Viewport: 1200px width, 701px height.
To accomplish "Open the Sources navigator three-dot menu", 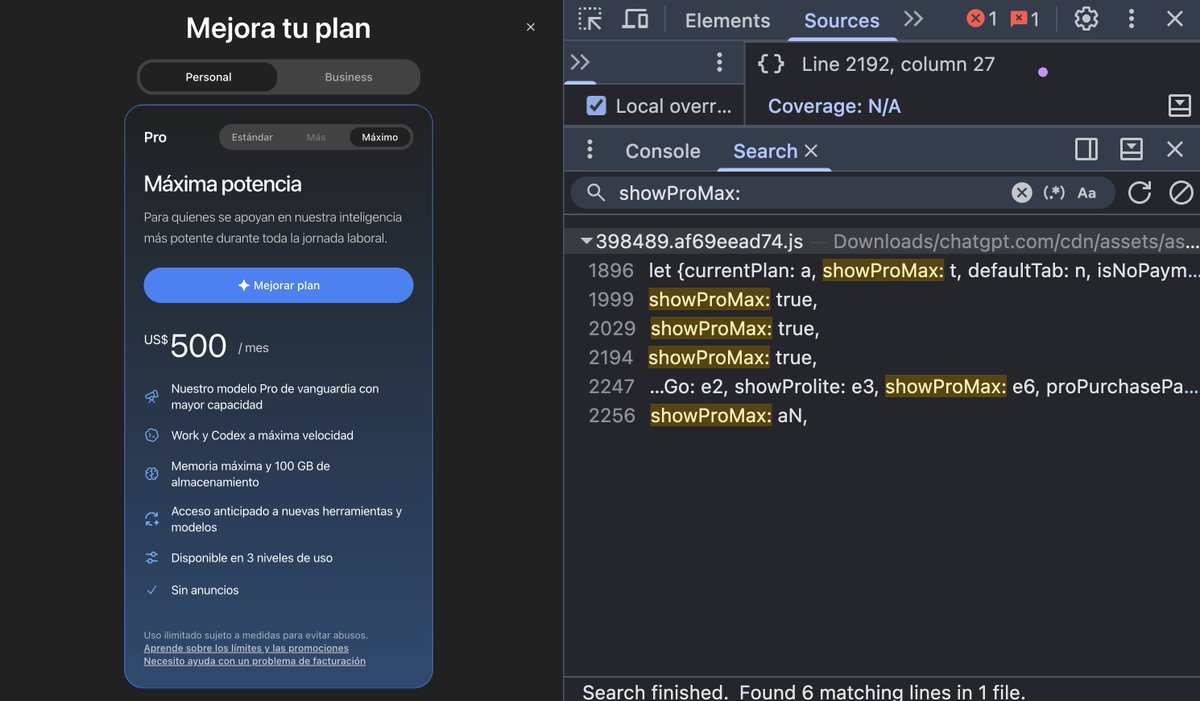I will pyautogui.click(x=719, y=63).
